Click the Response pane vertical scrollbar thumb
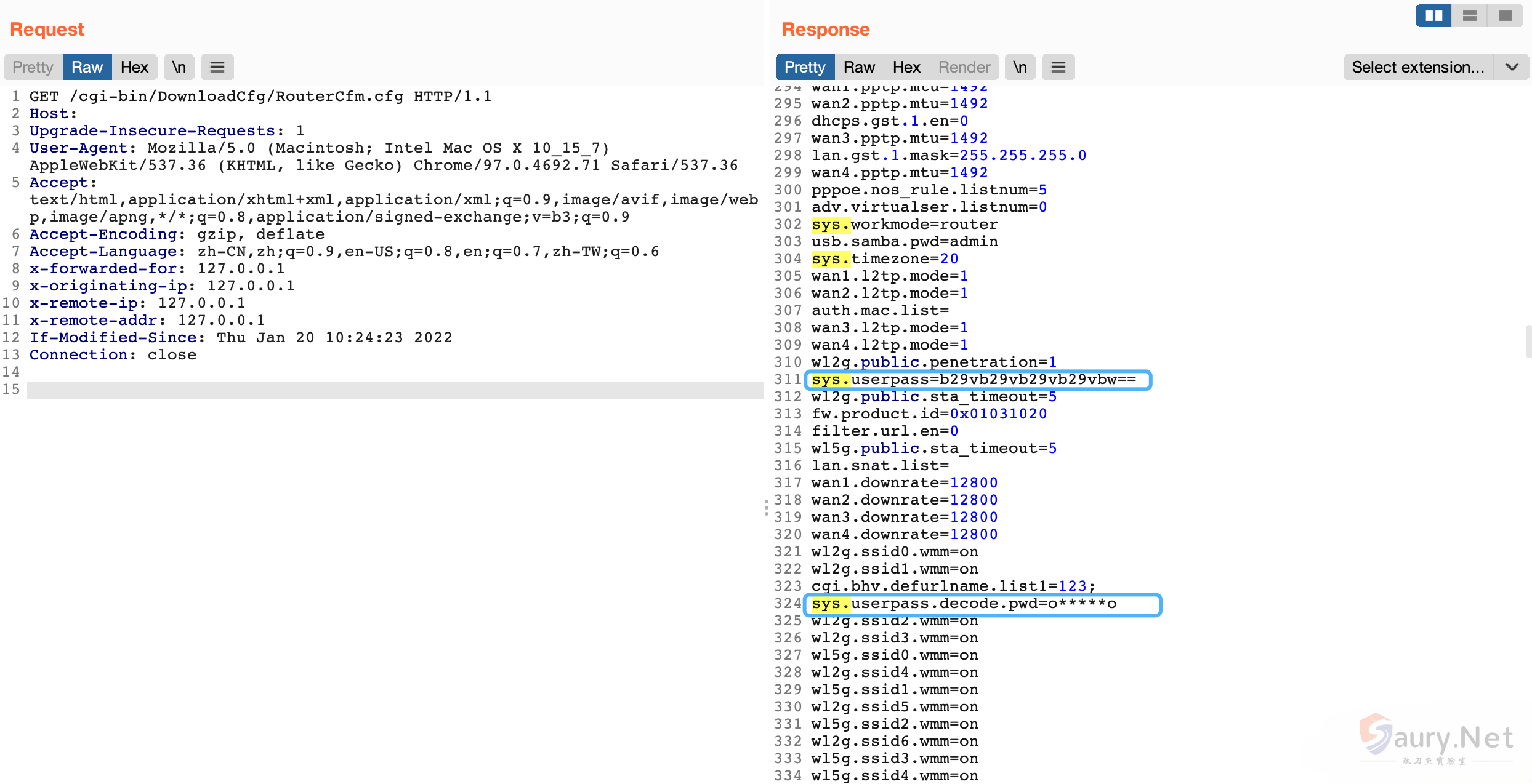Viewport: 1532px width, 784px height. [x=1528, y=342]
